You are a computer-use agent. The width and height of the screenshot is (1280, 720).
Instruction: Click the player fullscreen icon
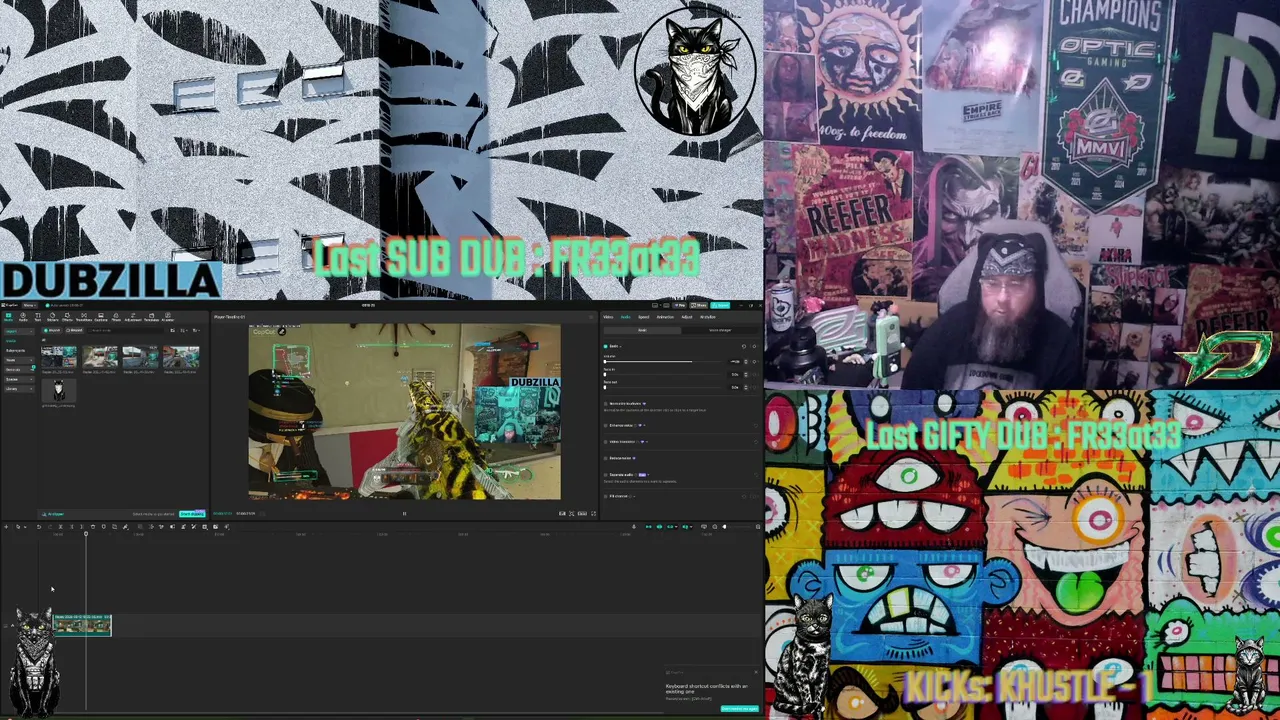click(593, 514)
